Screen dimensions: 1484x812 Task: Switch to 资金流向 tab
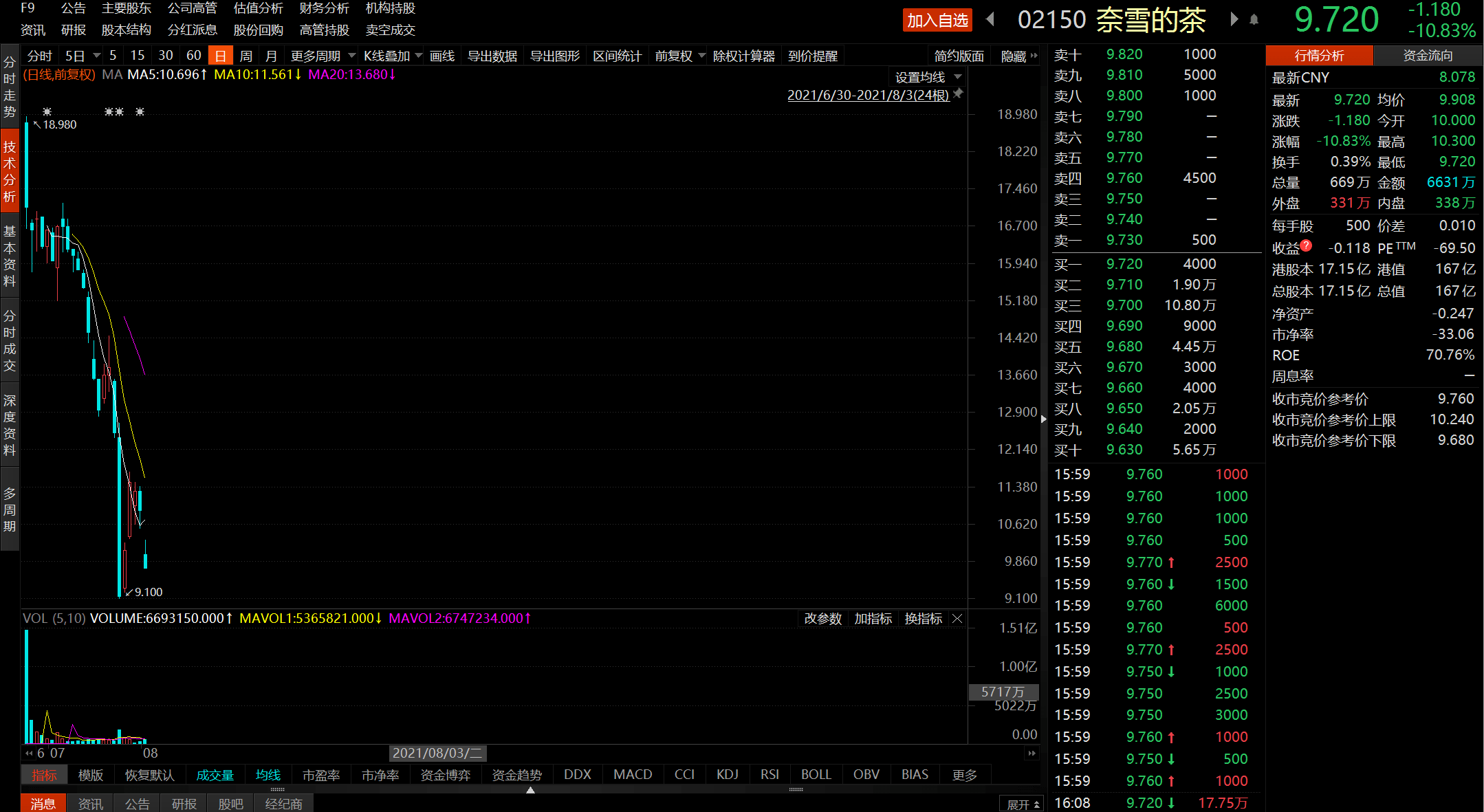tap(1428, 55)
